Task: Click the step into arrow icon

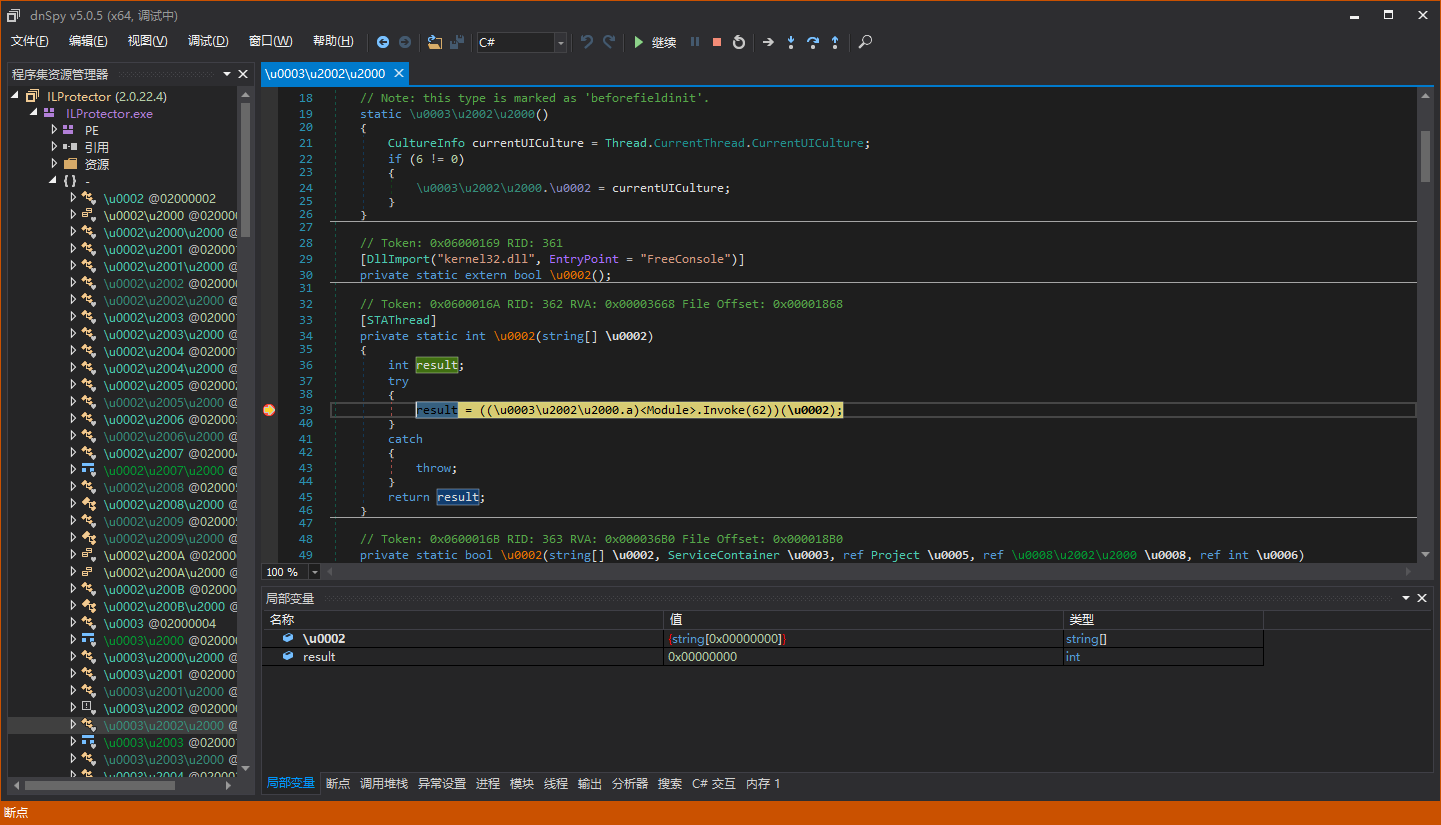Action: [x=790, y=42]
